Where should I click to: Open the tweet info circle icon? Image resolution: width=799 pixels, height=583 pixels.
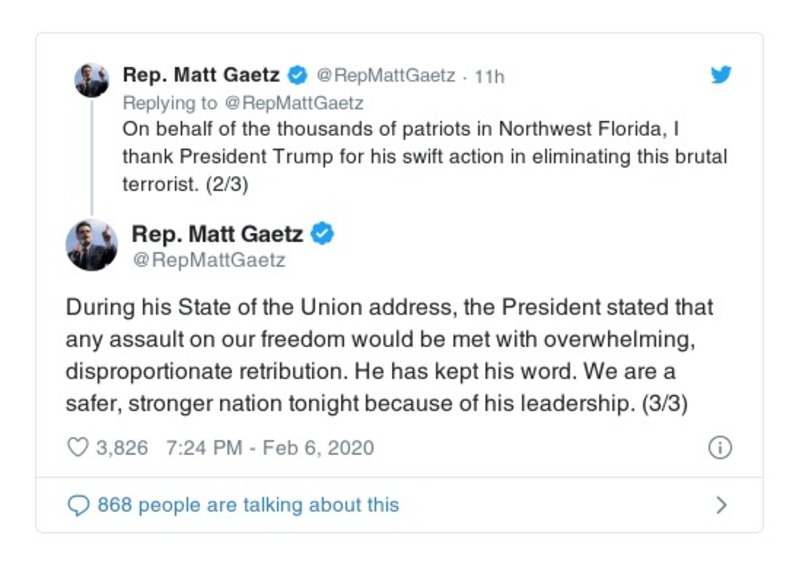point(719,447)
